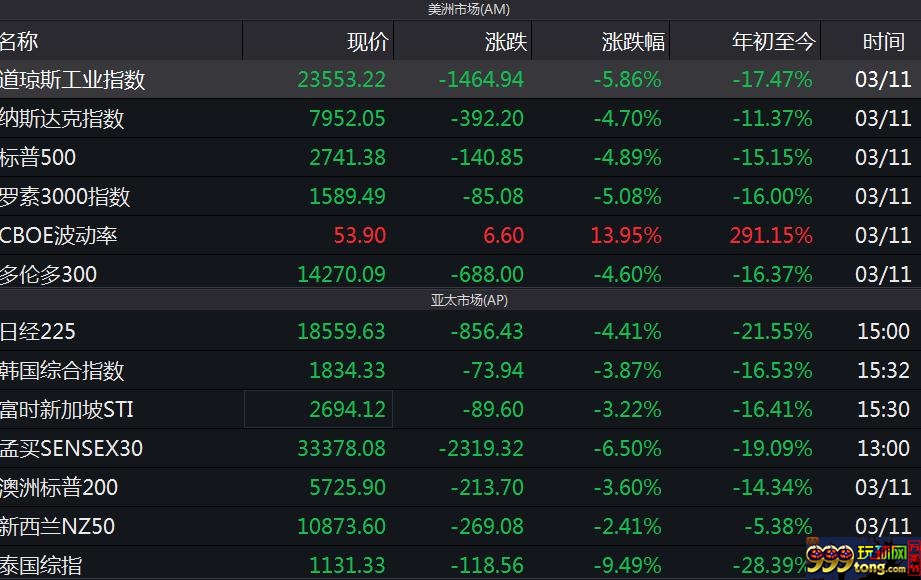
Task: Click the Nikkei 225 price 18559.63
Action: [341, 331]
